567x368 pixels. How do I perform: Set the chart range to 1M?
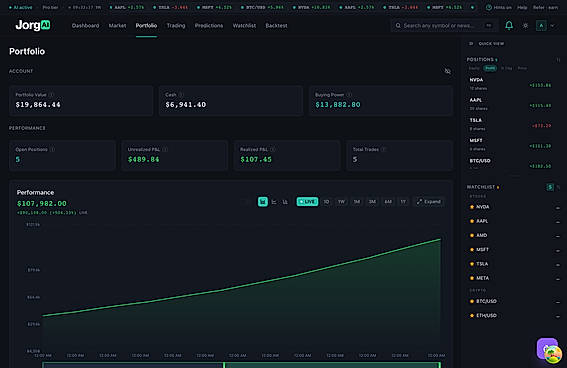[357, 202]
